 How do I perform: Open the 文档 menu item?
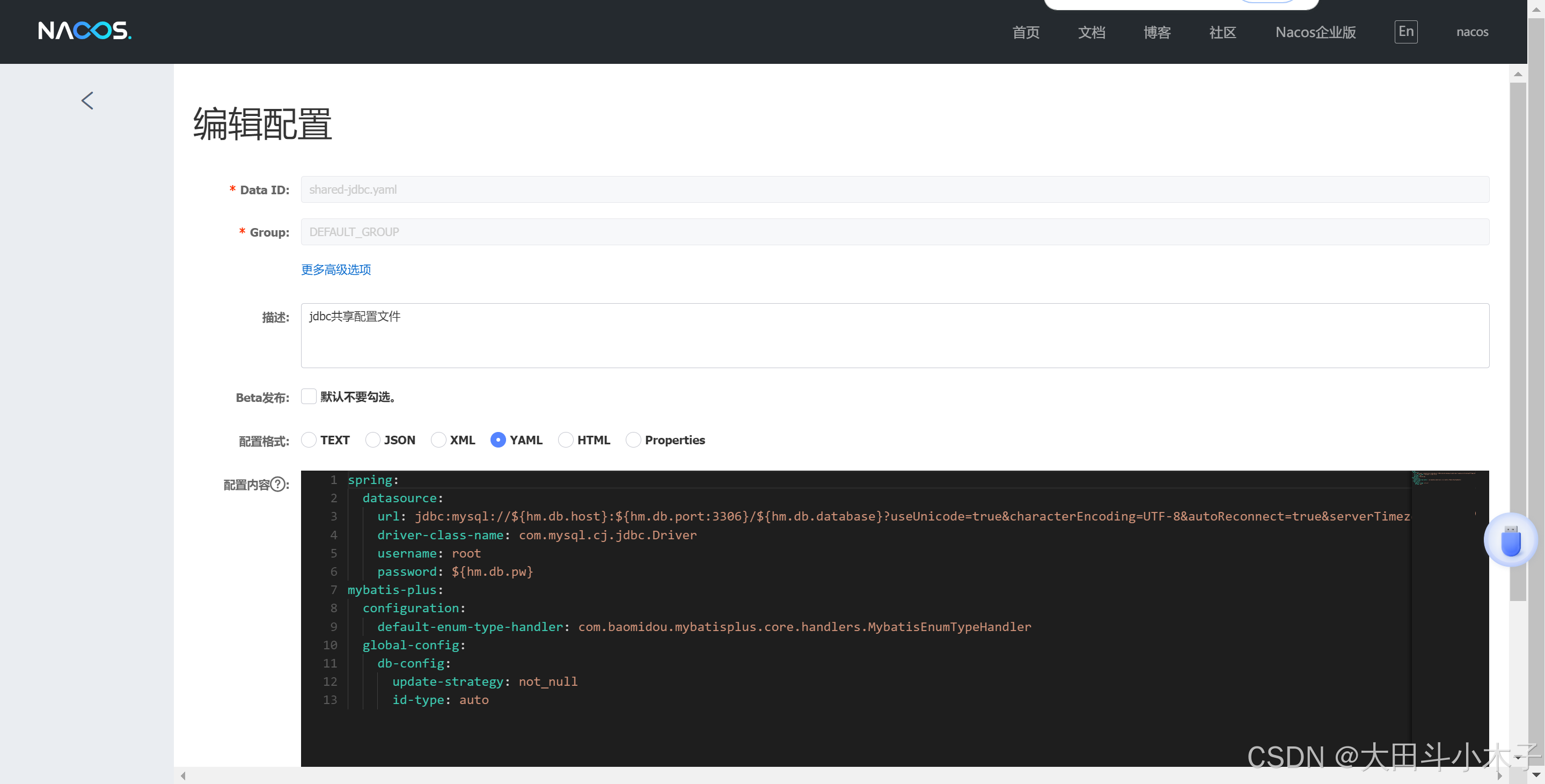coord(1091,32)
